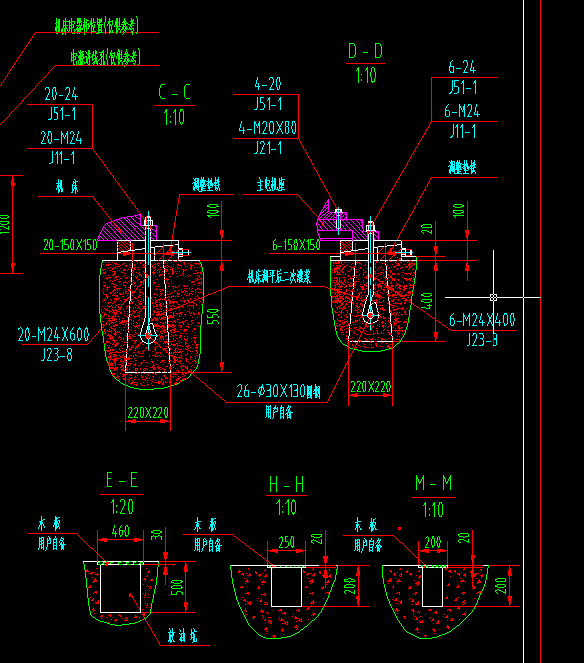
Task: Click the '550' vertical dimension
Action: 215,316
